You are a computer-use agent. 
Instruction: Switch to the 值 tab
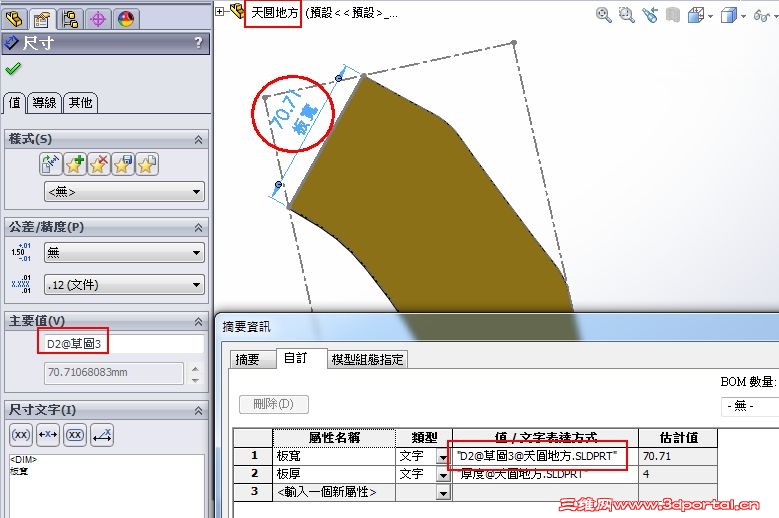pyautogui.click(x=14, y=103)
